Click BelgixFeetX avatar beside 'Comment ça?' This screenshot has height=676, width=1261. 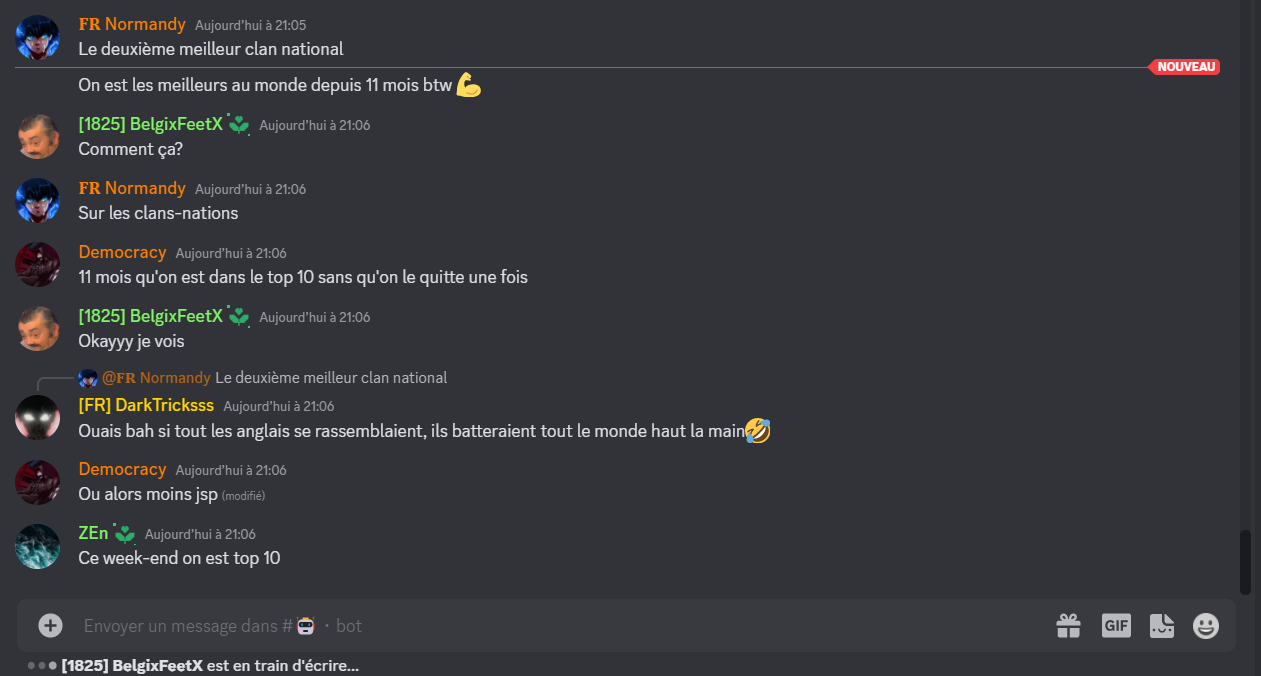coord(38,137)
